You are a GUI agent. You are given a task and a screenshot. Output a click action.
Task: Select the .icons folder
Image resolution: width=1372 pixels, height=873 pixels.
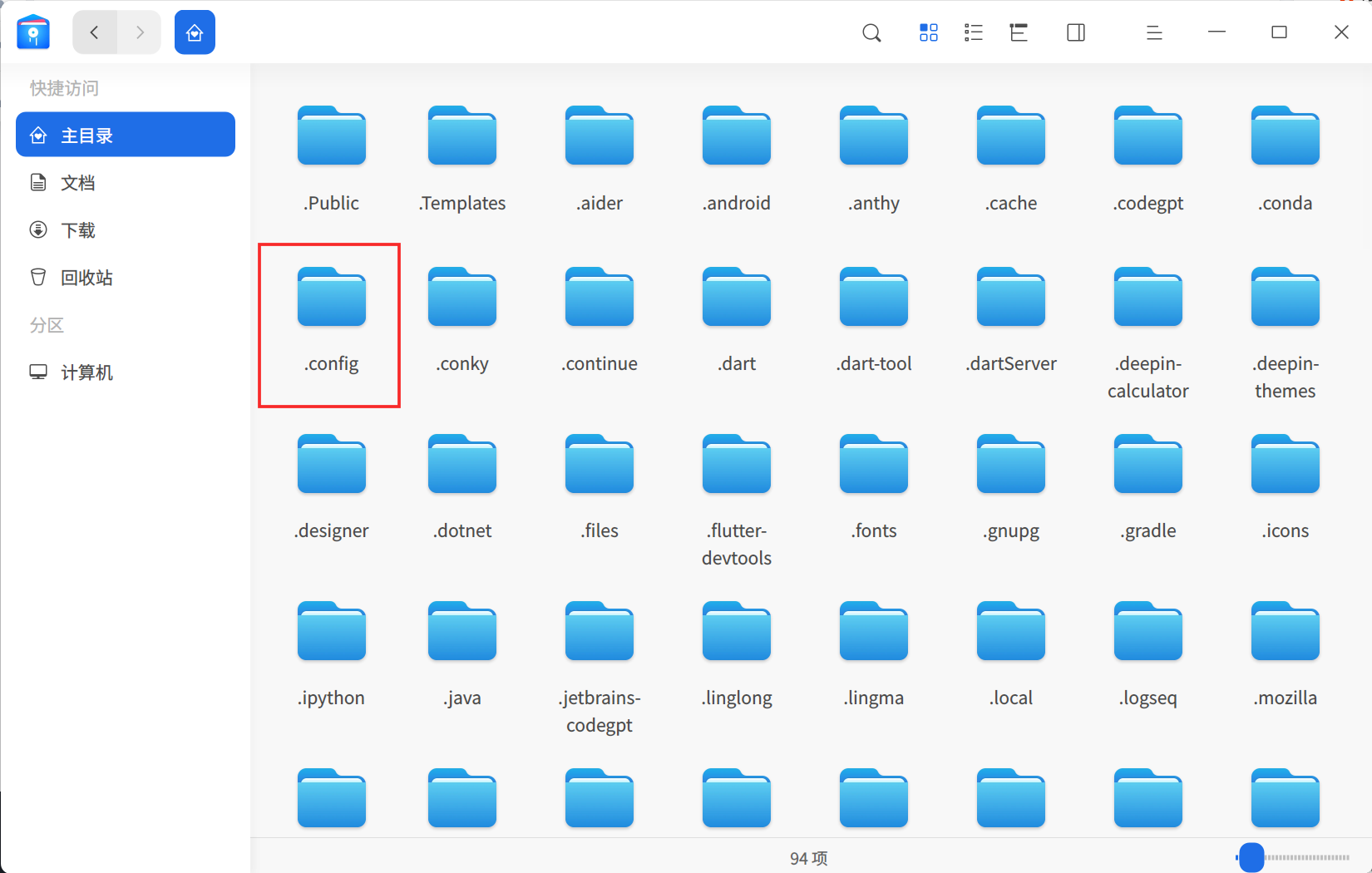point(1286,488)
